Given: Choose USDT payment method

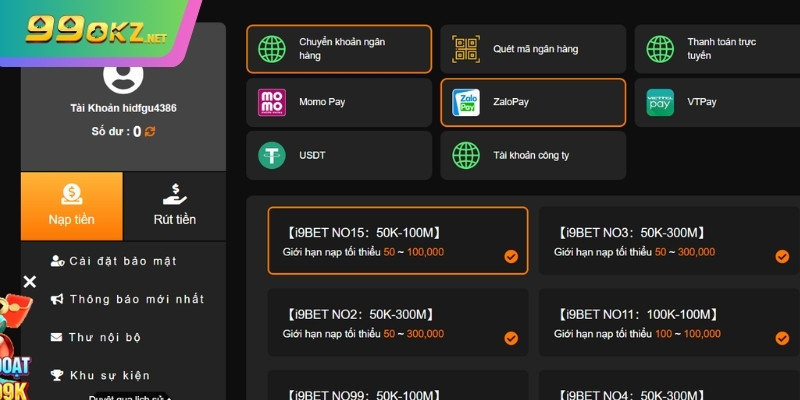Looking at the screenshot, I should click(339, 155).
